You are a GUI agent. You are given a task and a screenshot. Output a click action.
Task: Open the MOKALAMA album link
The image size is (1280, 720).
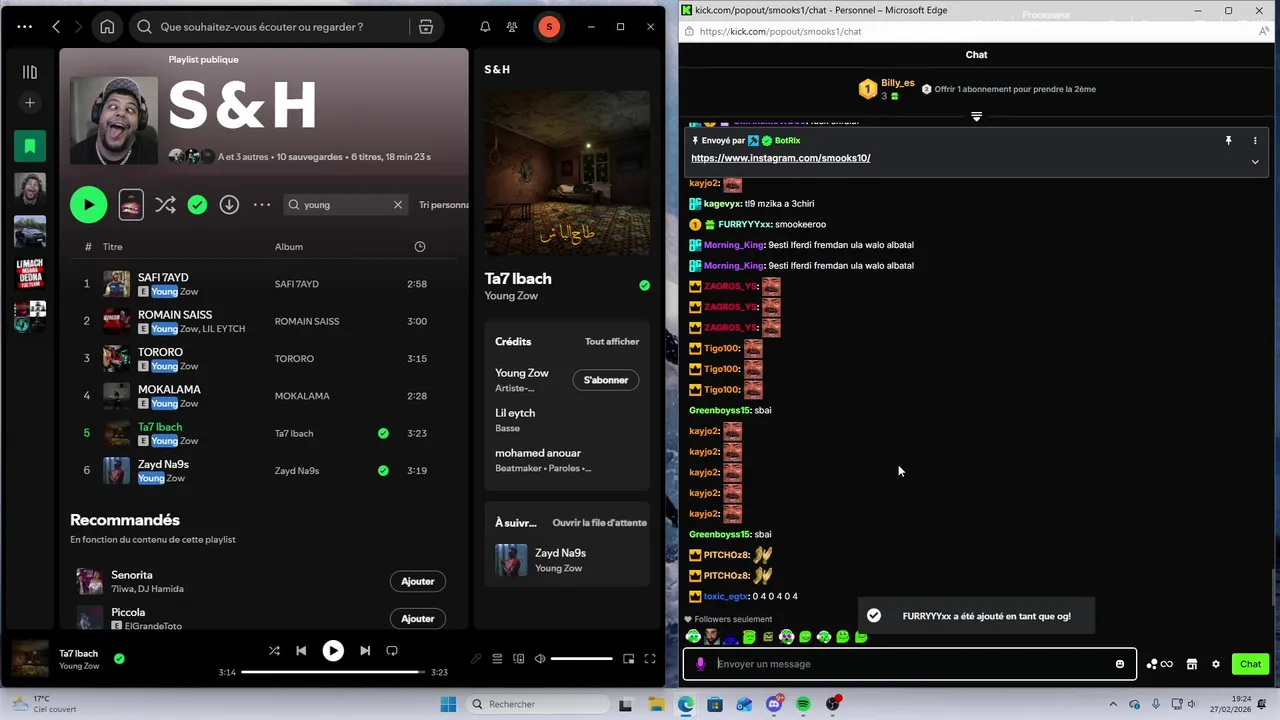[x=302, y=396]
